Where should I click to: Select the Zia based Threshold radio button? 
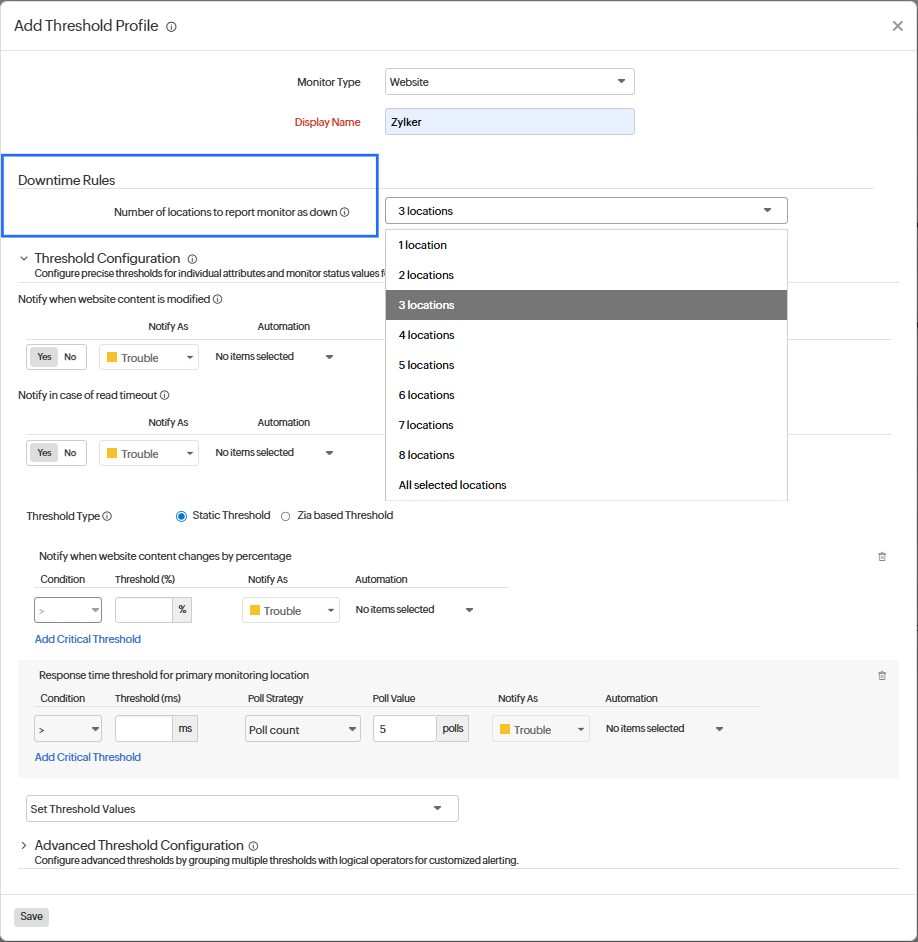tap(286, 516)
